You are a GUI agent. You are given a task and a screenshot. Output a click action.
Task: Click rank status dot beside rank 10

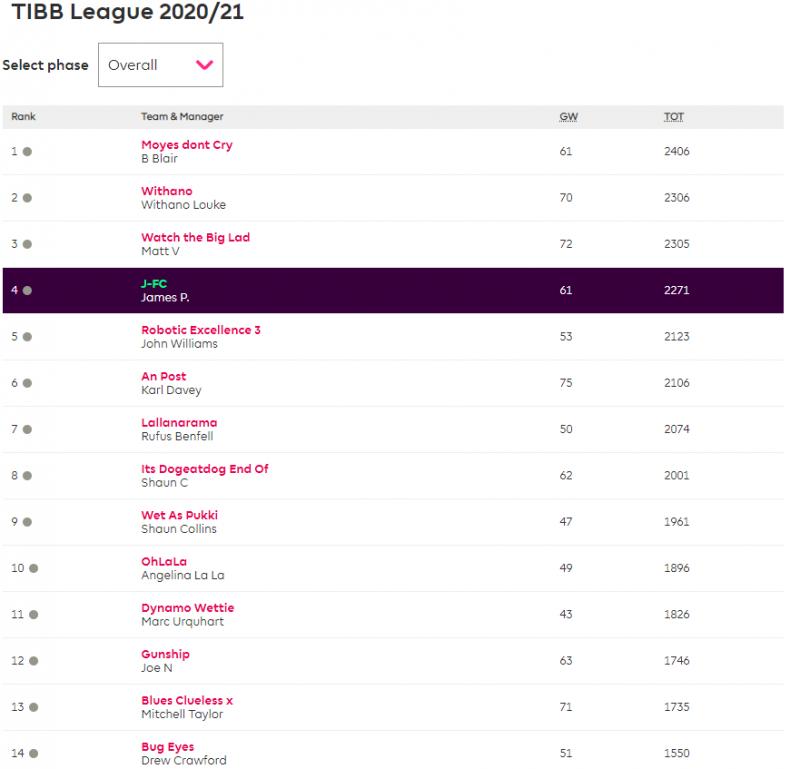(33, 568)
